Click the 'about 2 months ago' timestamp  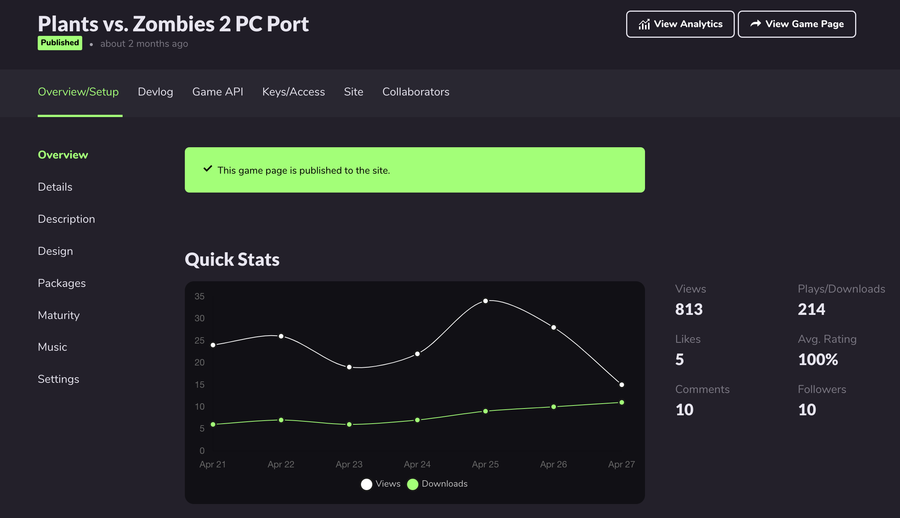pos(144,44)
